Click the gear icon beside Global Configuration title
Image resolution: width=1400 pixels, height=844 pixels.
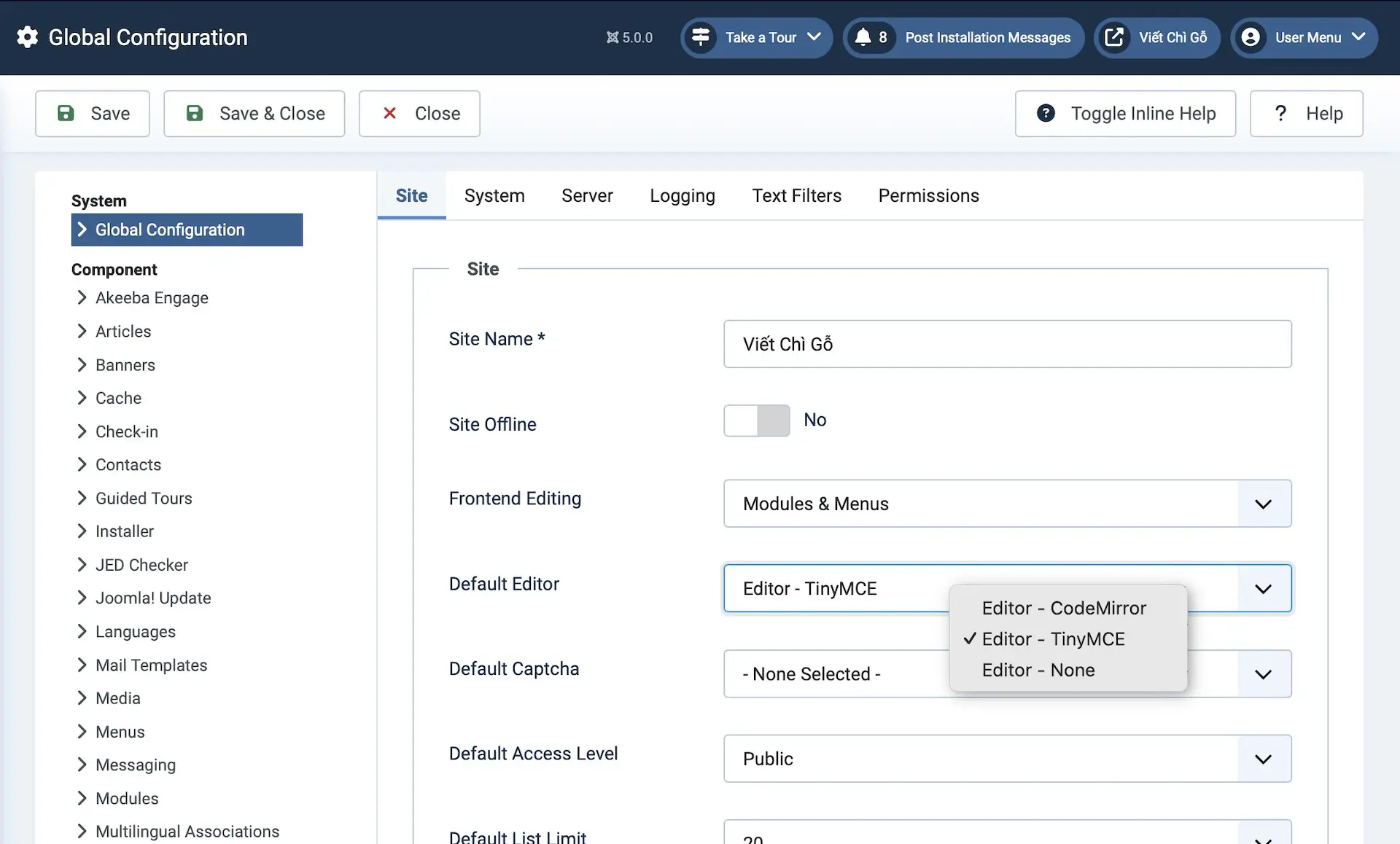(x=28, y=37)
